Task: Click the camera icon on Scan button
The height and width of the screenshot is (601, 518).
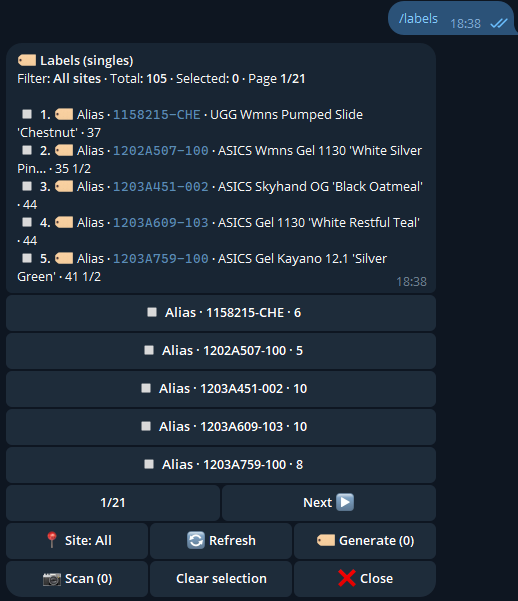Action: point(52,579)
